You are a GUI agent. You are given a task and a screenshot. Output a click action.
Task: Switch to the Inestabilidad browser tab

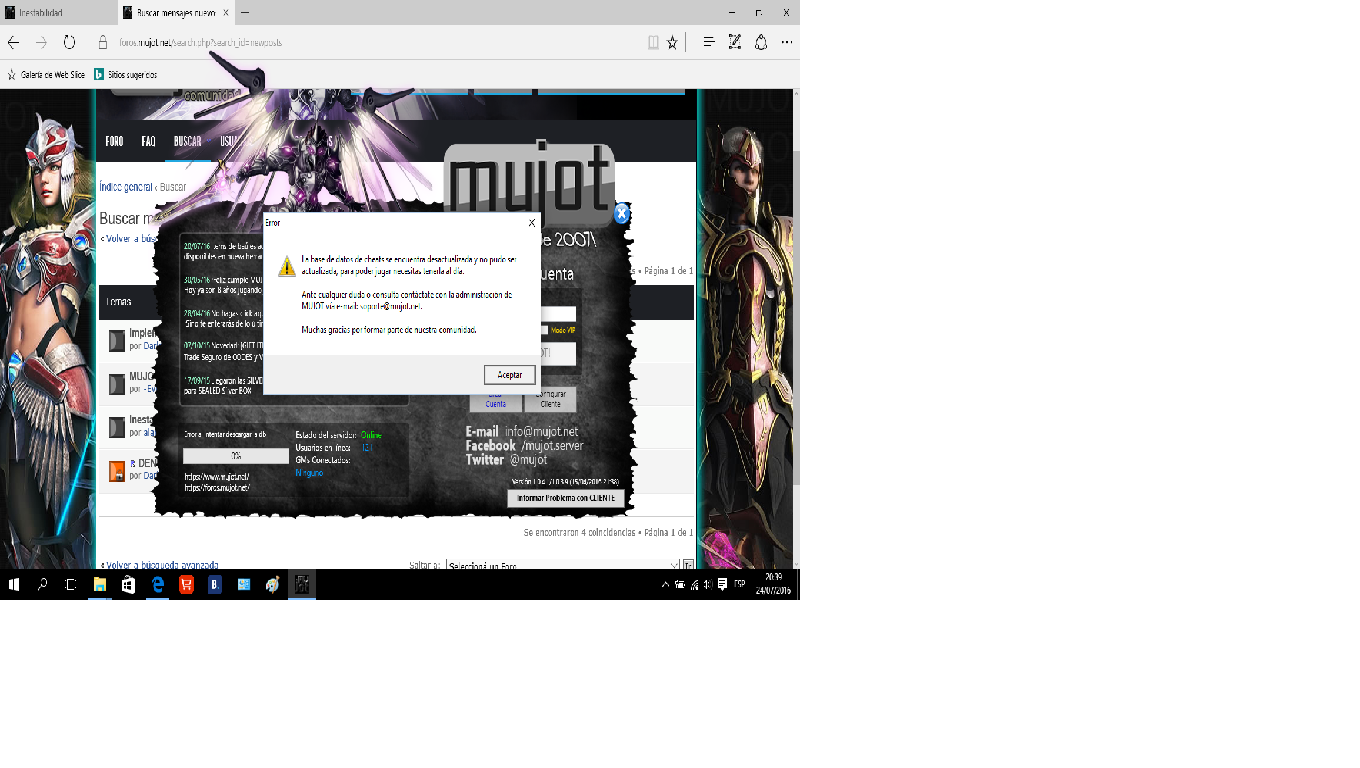click(57, 13)
